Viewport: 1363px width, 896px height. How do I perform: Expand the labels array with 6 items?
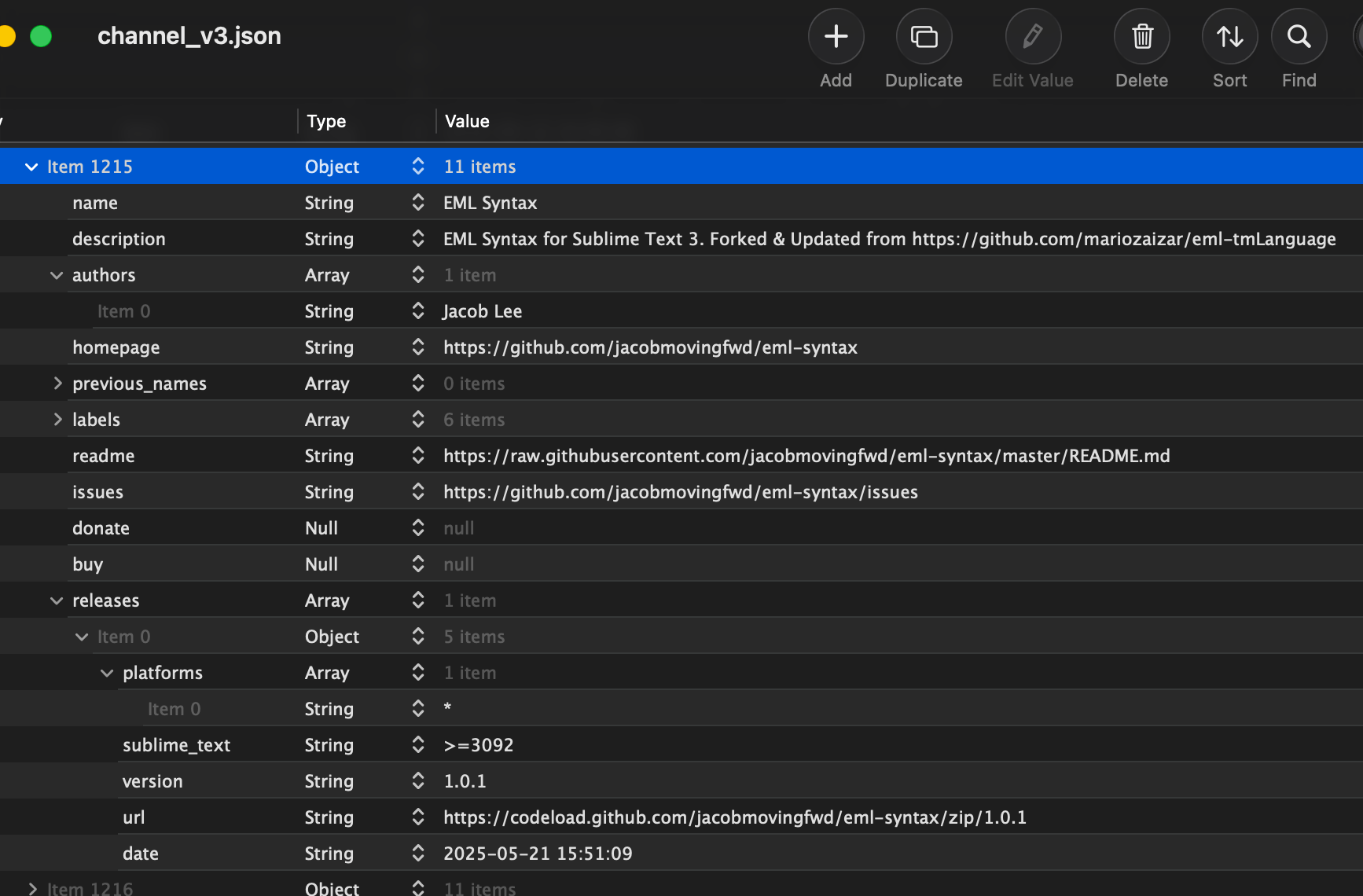(x=57, y=419)
